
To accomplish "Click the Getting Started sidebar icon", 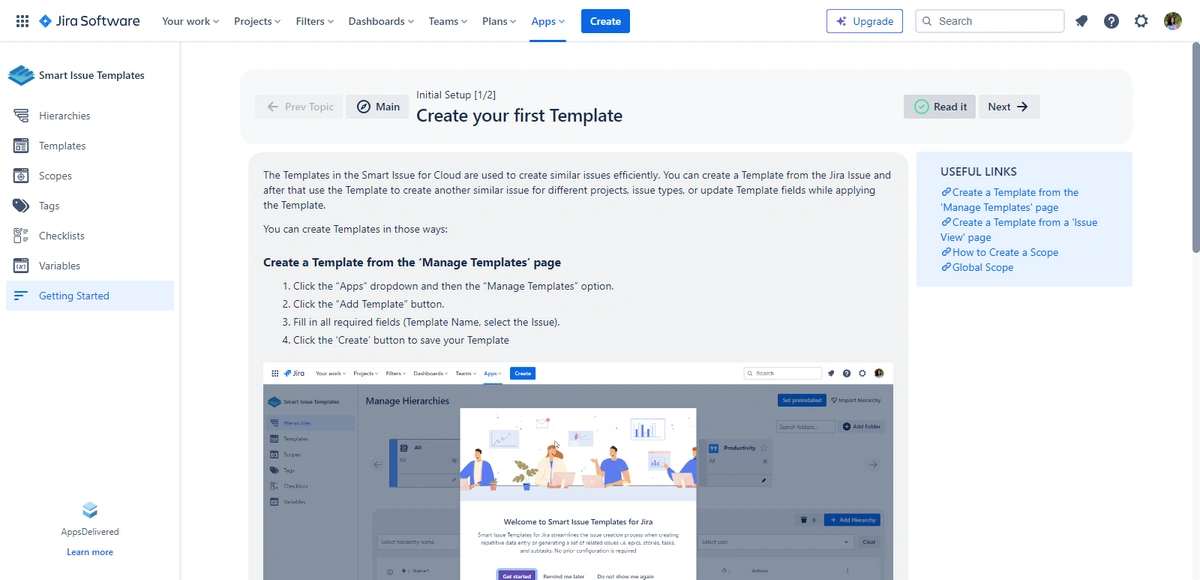I will point(21,296).
